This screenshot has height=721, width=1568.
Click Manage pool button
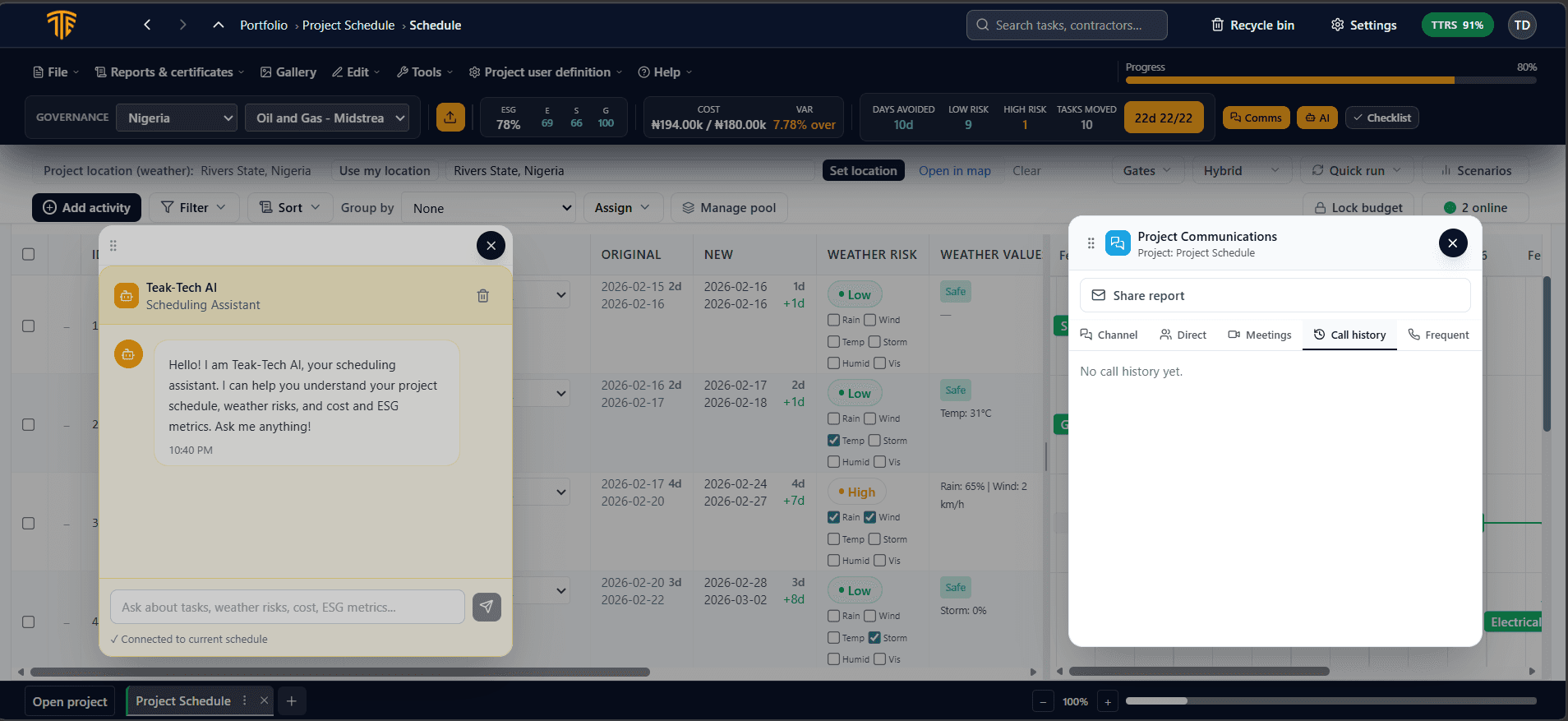pyautogui.click(x=729, y=207)
